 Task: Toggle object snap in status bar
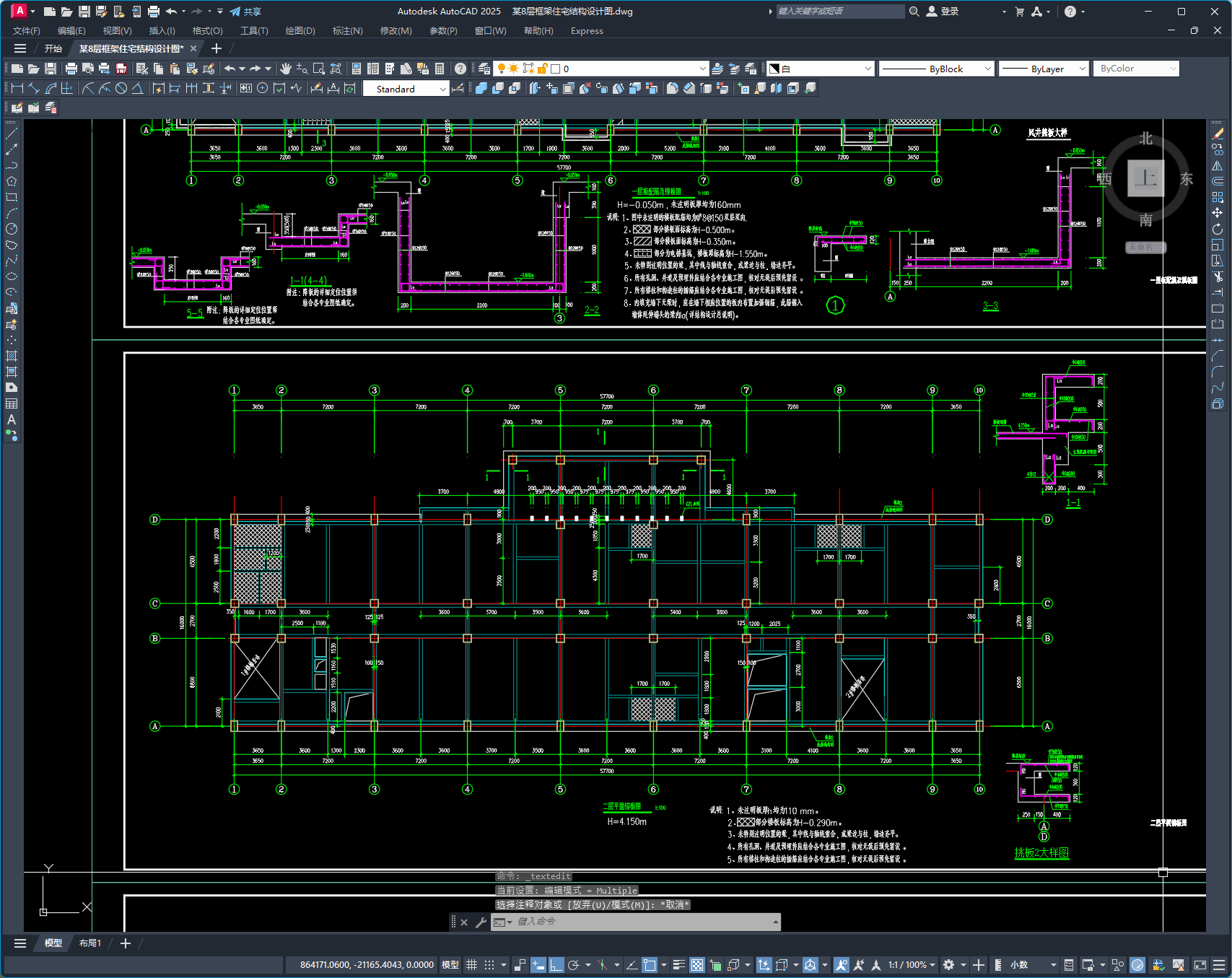650,965
